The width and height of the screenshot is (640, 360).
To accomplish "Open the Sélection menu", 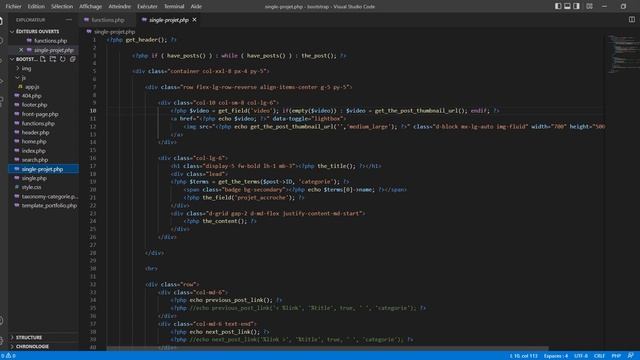I will point(62,7).
